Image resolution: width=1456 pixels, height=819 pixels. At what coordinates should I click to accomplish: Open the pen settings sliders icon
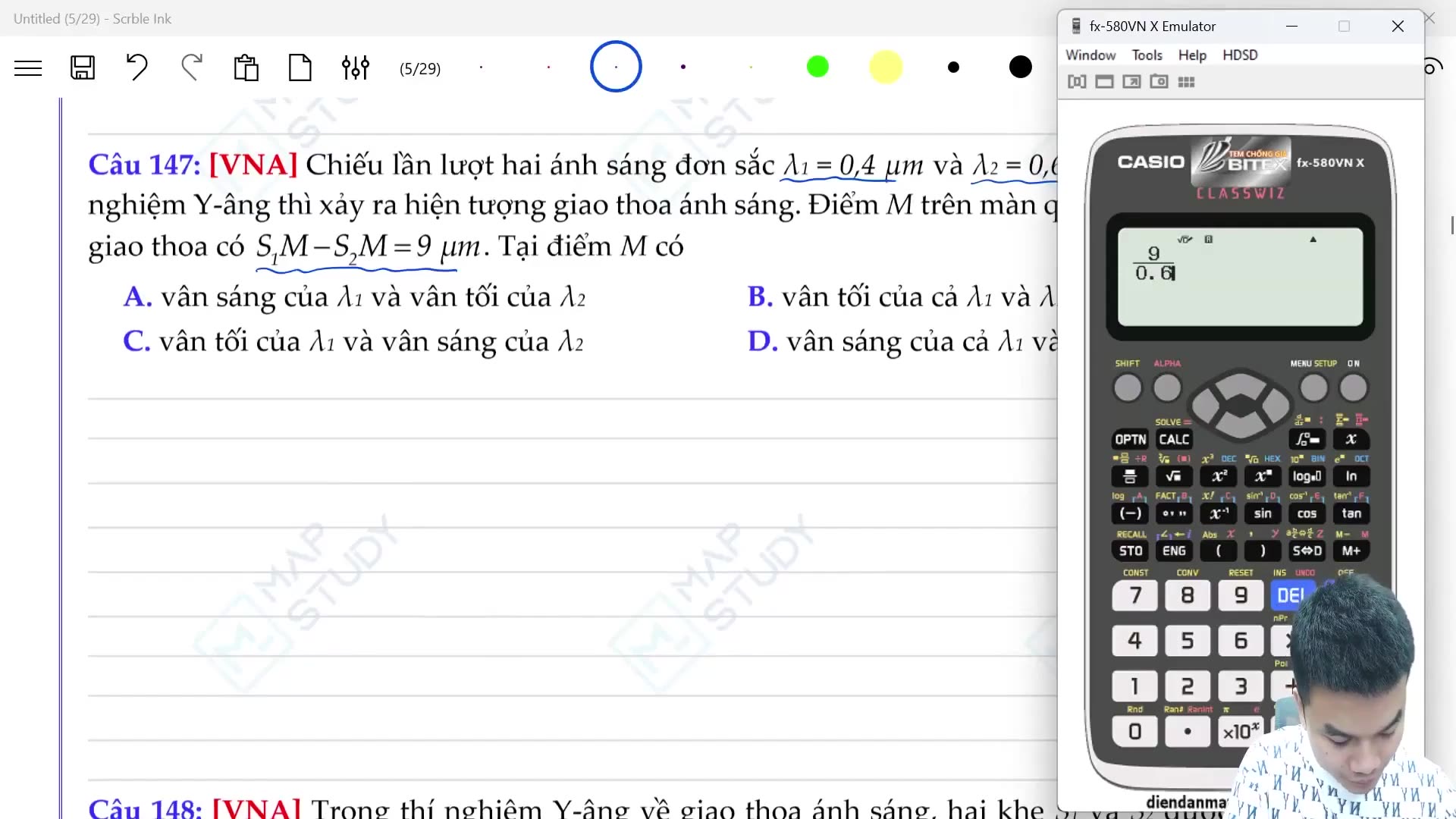click(355, 67)
